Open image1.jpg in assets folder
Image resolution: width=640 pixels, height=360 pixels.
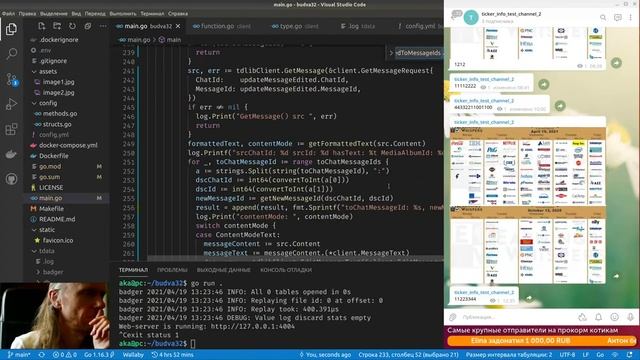click(x=58, y=82)
